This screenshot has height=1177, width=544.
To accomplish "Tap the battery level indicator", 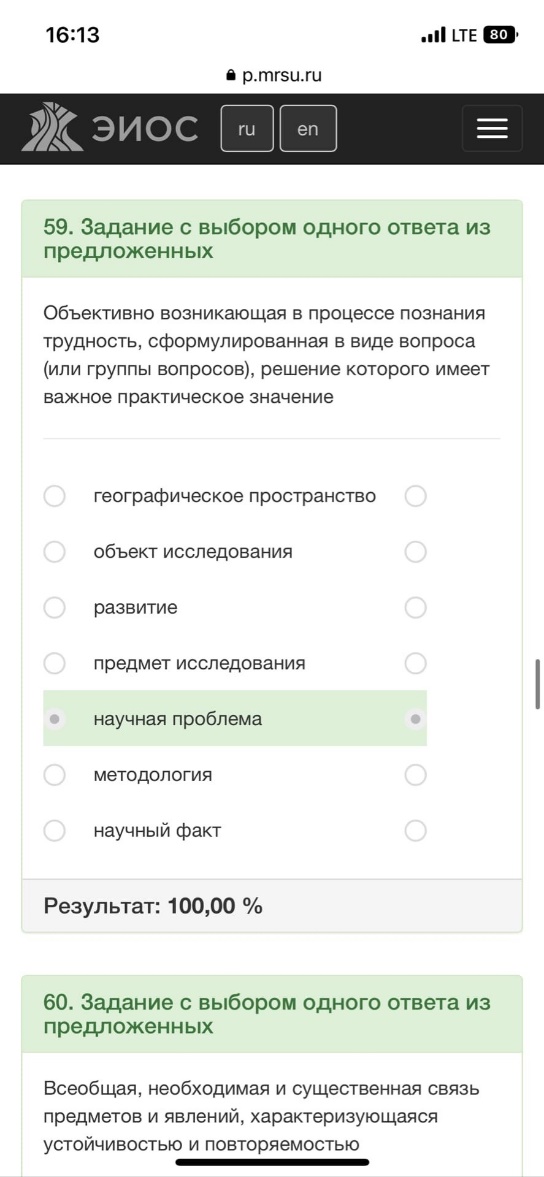I will click(500, 35).
